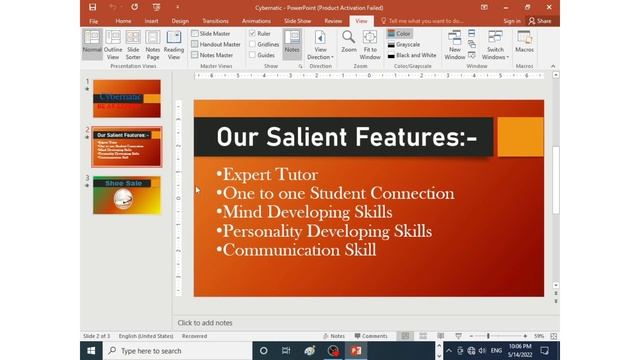Screen dimensions: 640x360
Task: Toggle the Notes pane button in ribbon
Action: 292,44
